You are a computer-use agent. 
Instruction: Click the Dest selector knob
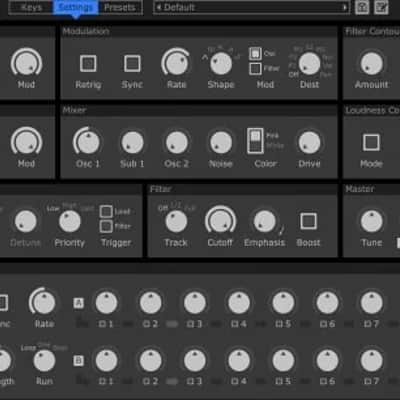point(309,63)
